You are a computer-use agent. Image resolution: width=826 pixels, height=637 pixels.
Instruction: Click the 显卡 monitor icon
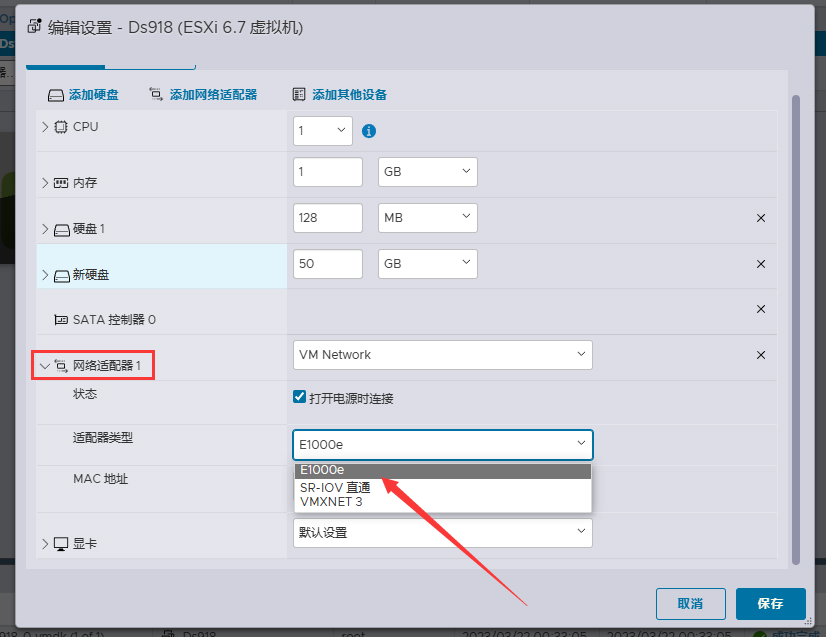(61, 544)
